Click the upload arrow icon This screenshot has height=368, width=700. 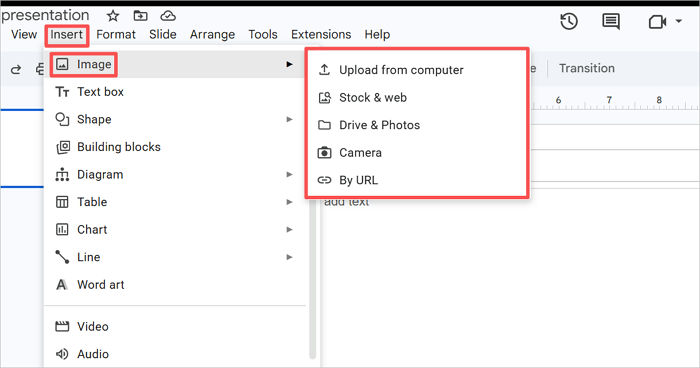325,70
